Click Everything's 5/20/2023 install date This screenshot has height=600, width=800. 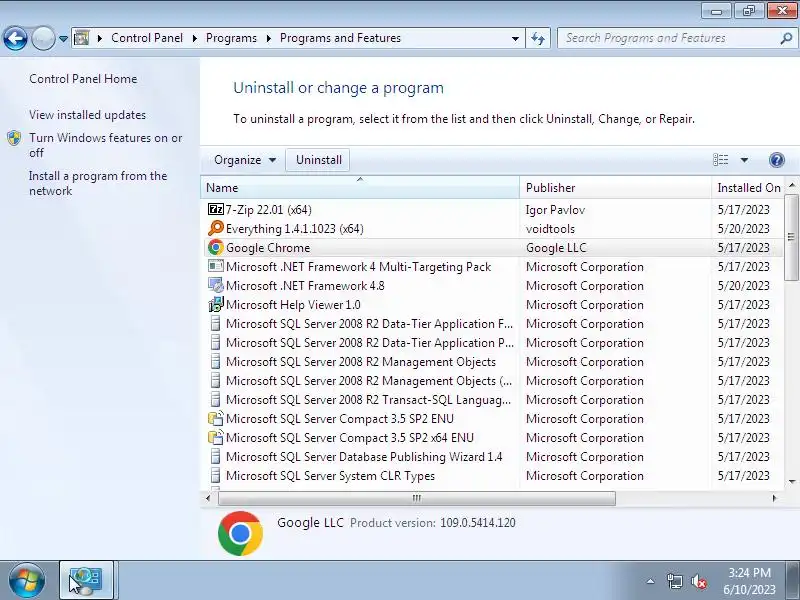(x=743, y=229)
